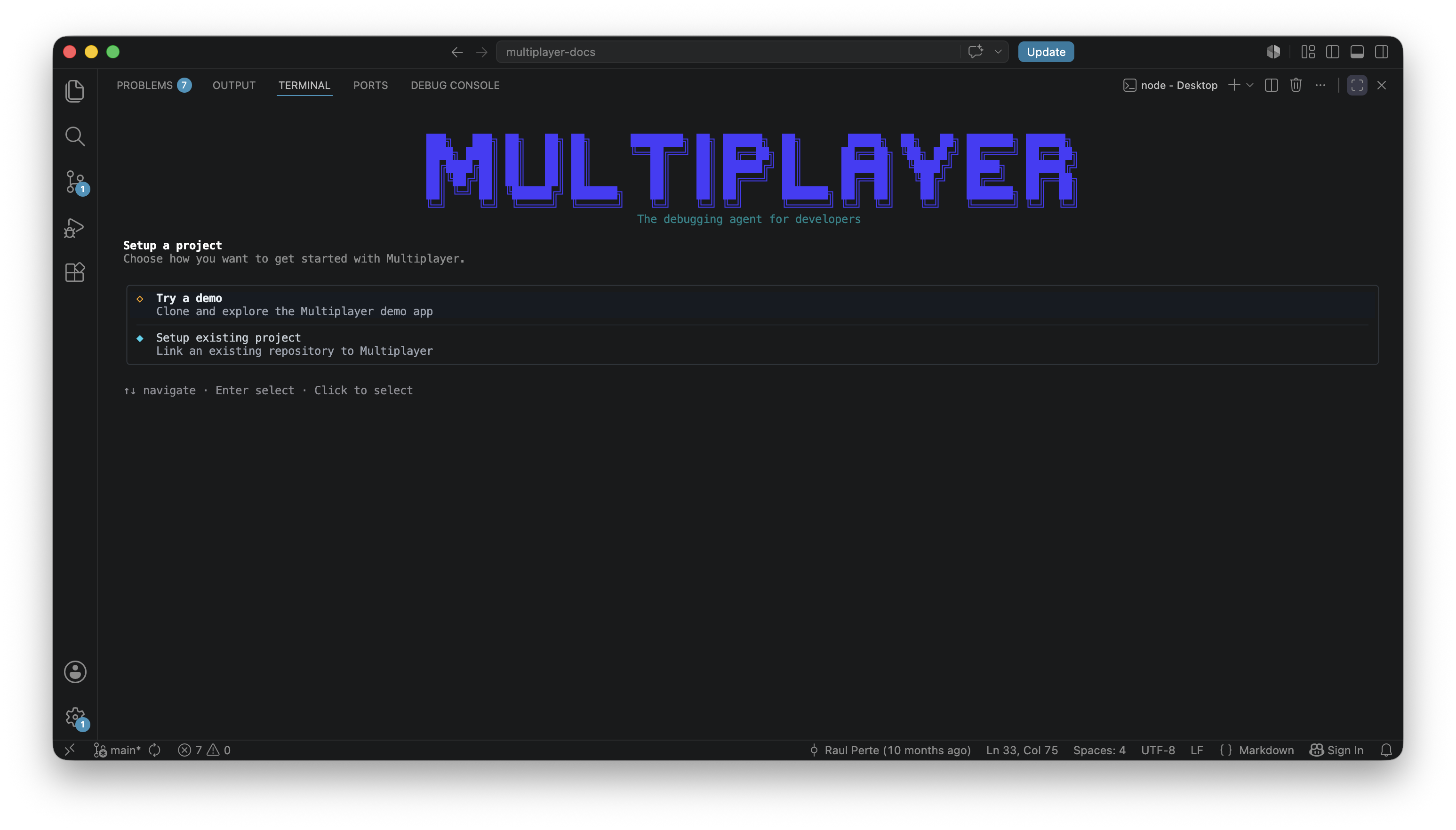Image resolution: width=1456 pixels, height=830 pixels.
Task: Open the Extensions view icon
Action: pyautogui.click(x=75, y=272)
